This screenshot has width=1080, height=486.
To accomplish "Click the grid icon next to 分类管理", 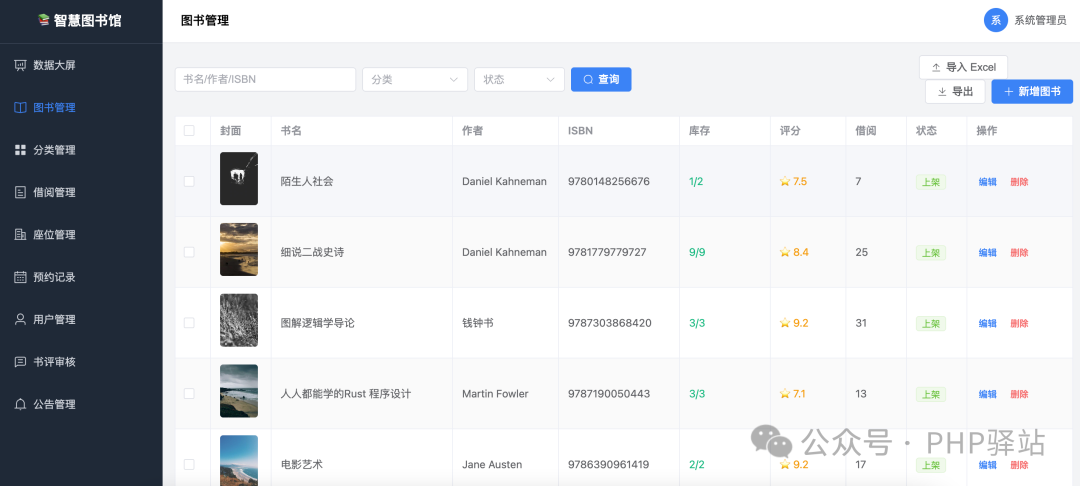I will pyautogui.click(x=21, y=150).
